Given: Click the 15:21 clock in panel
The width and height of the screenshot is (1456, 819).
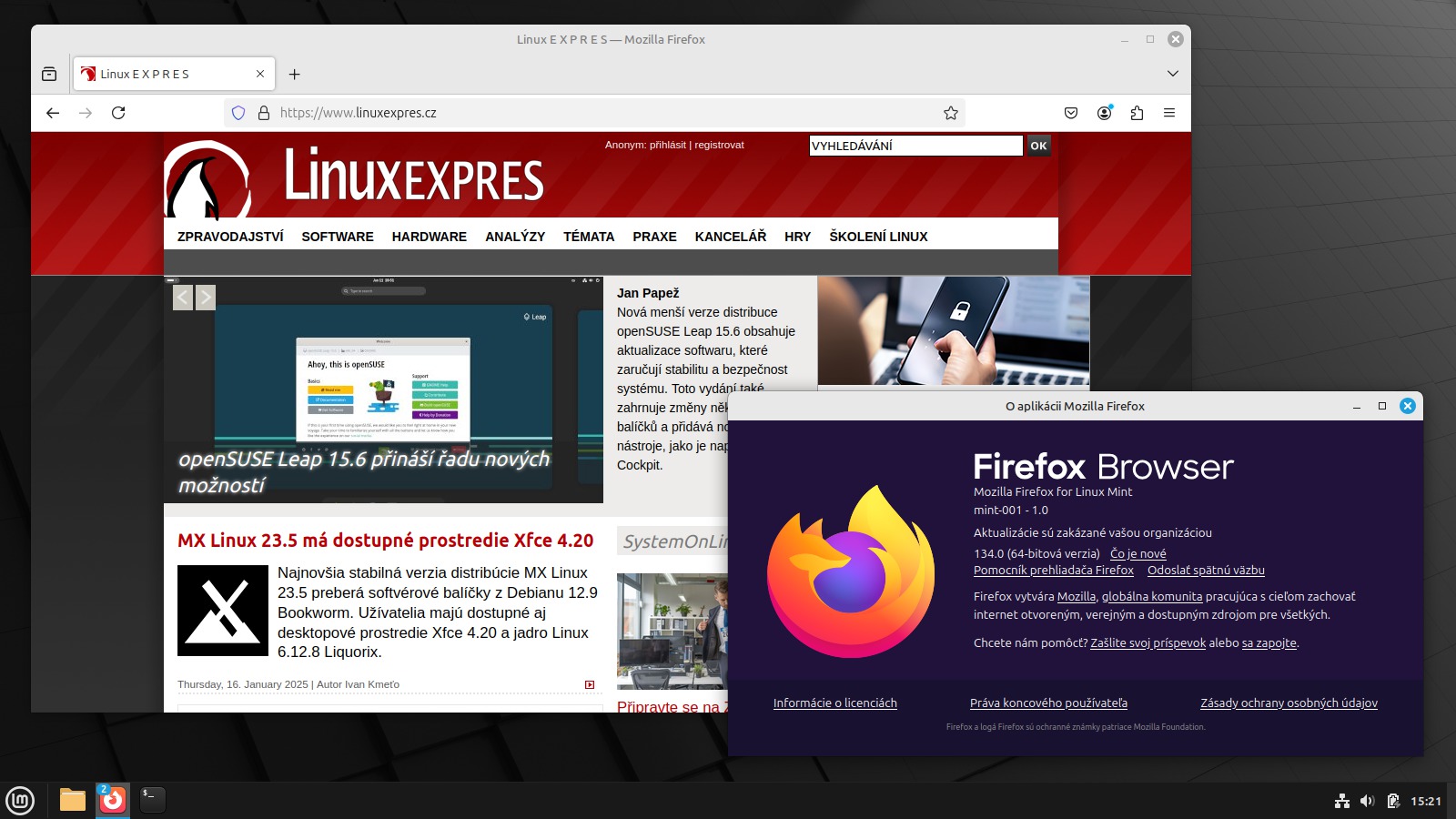Looking at the screenshot, I should (1426, 801).
